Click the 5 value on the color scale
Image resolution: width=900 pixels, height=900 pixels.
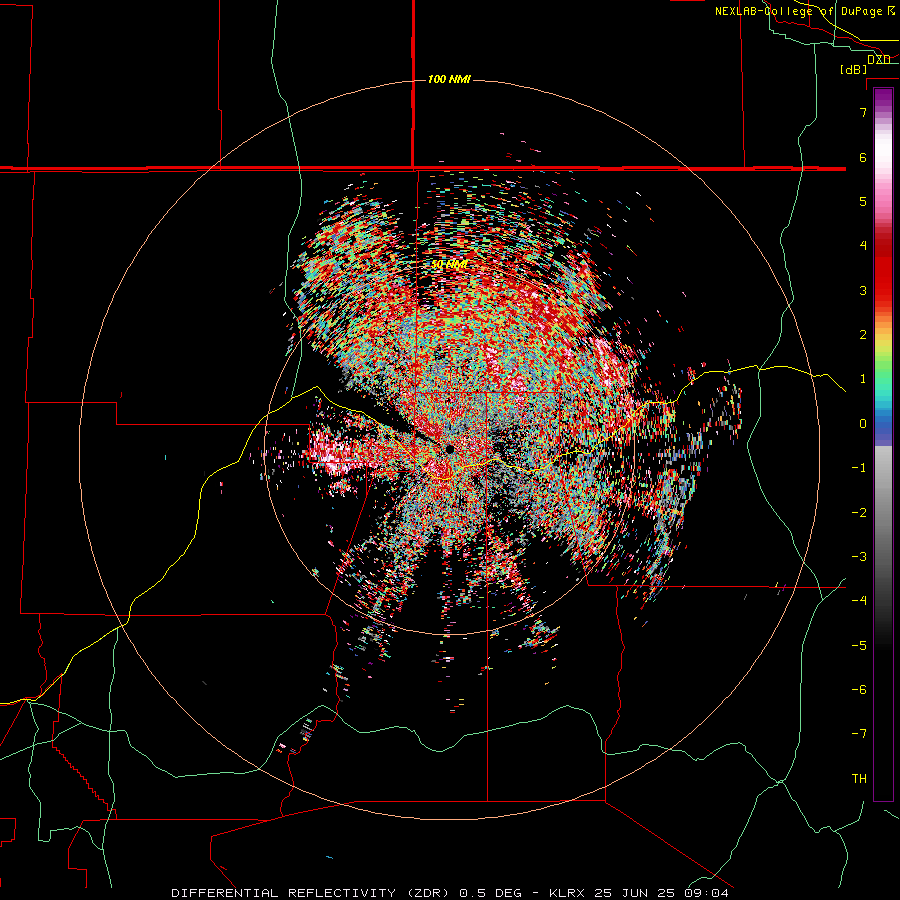click(863, 201)
